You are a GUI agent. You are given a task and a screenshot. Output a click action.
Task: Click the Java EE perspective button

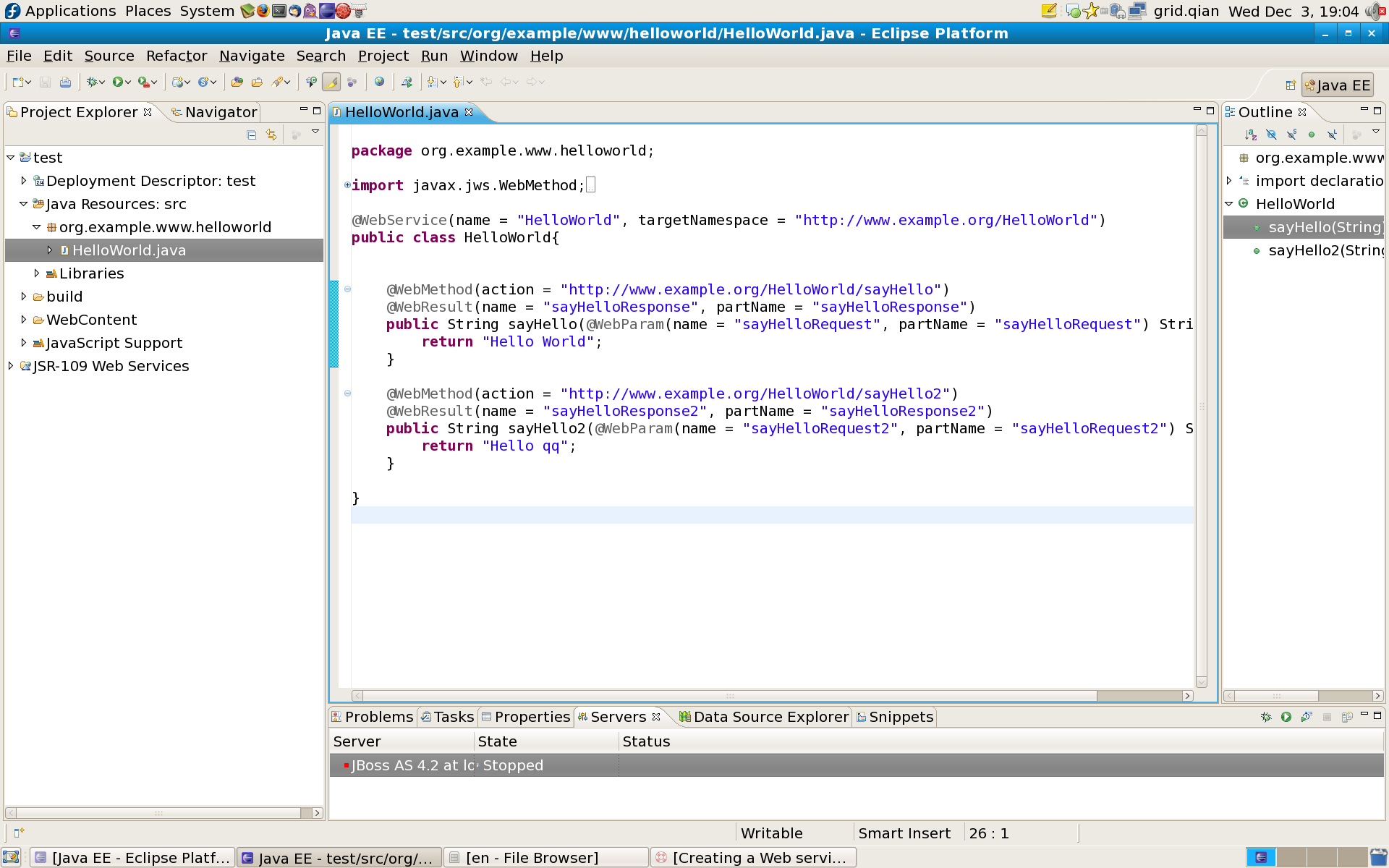tap(1337, 85)
